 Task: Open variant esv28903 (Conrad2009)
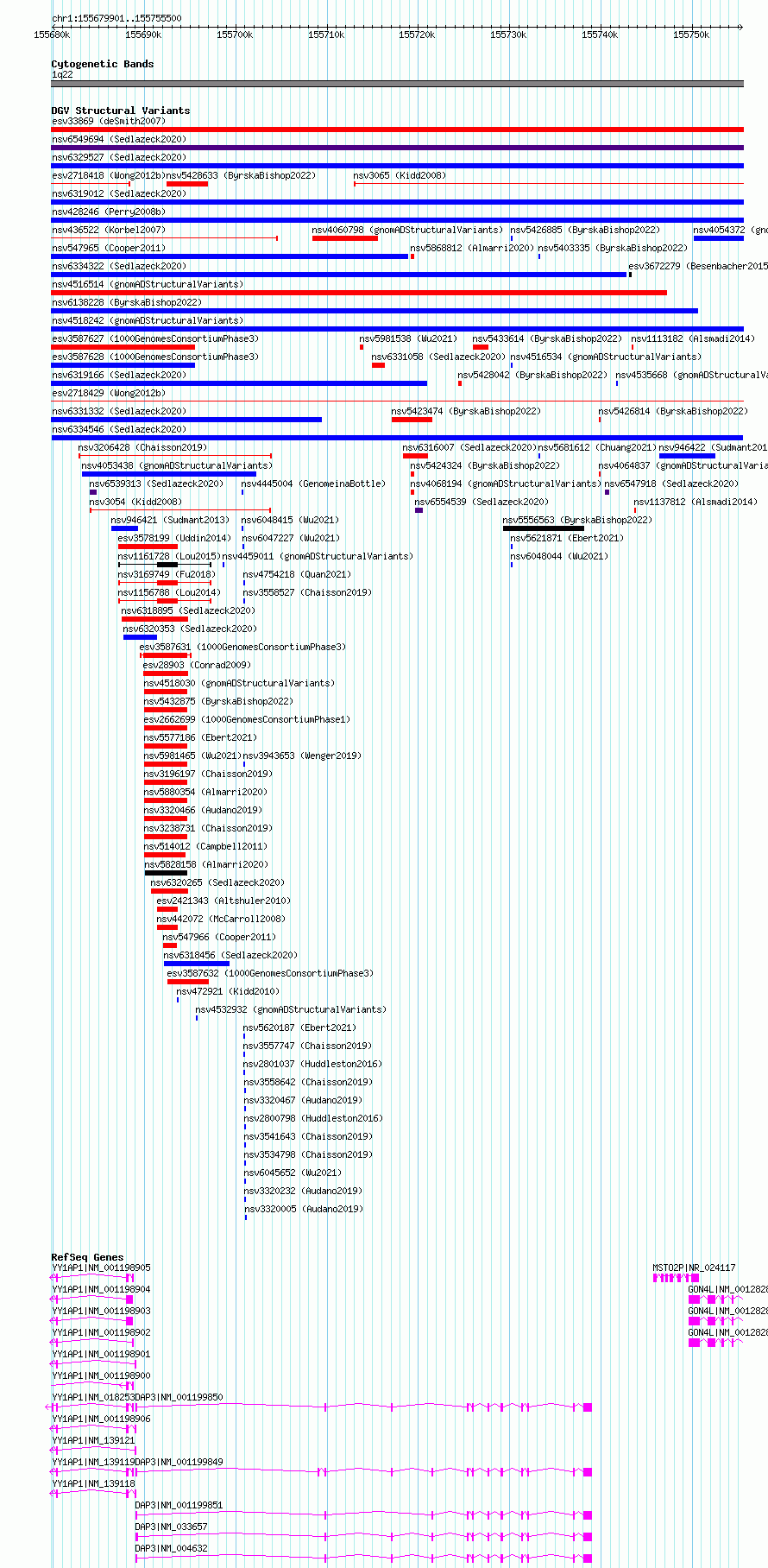pos(196,665)
